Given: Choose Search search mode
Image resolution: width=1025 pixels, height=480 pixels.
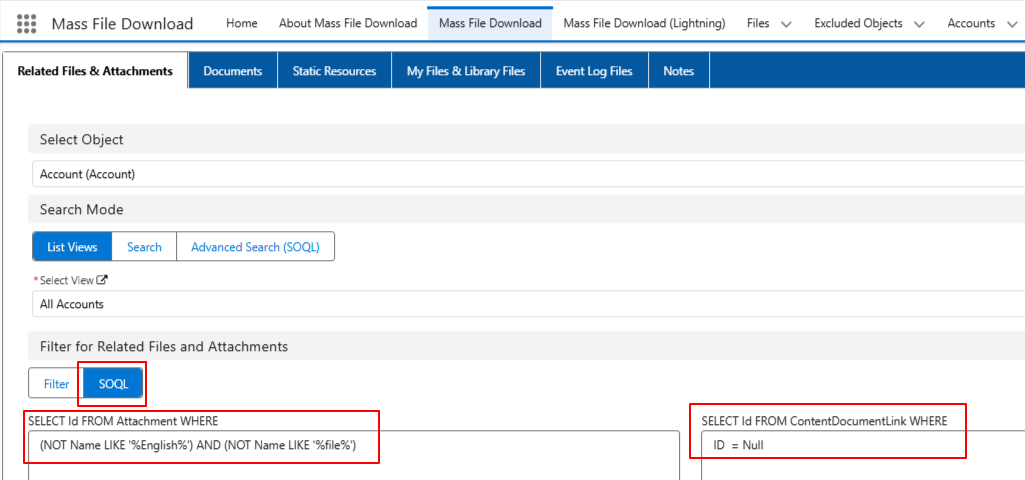Looking at the screenshot, I should [x=144, y=247].
